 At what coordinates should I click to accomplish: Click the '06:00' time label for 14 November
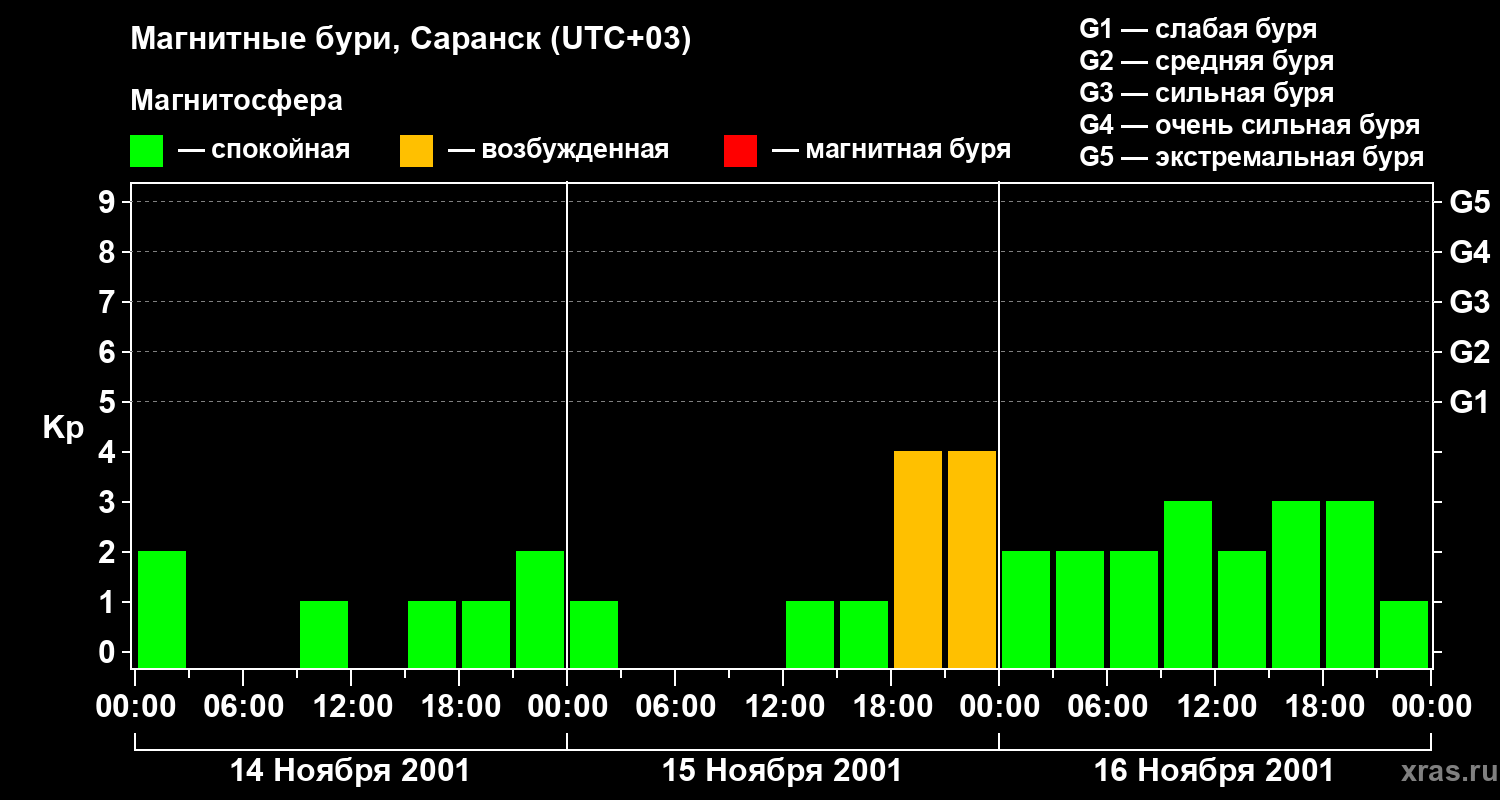click(243, 707)
